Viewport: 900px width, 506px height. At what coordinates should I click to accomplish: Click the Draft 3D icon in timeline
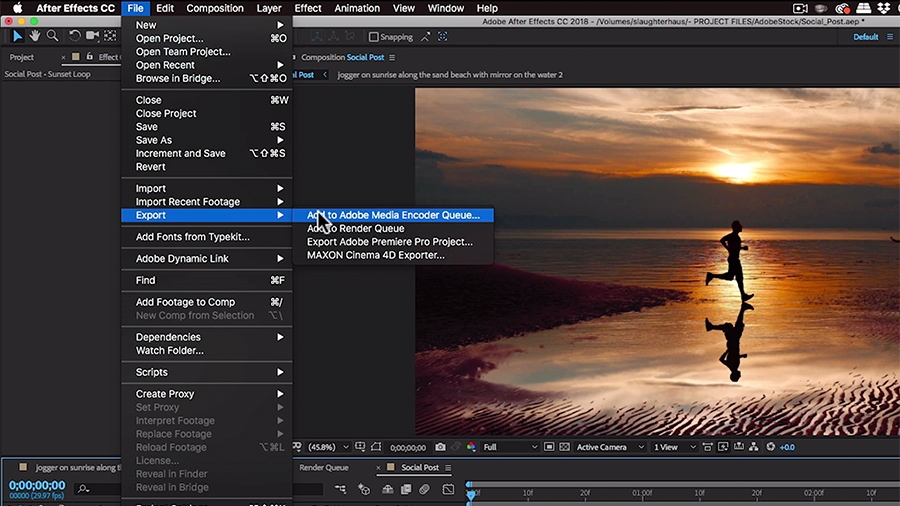(x=364, y=489)
